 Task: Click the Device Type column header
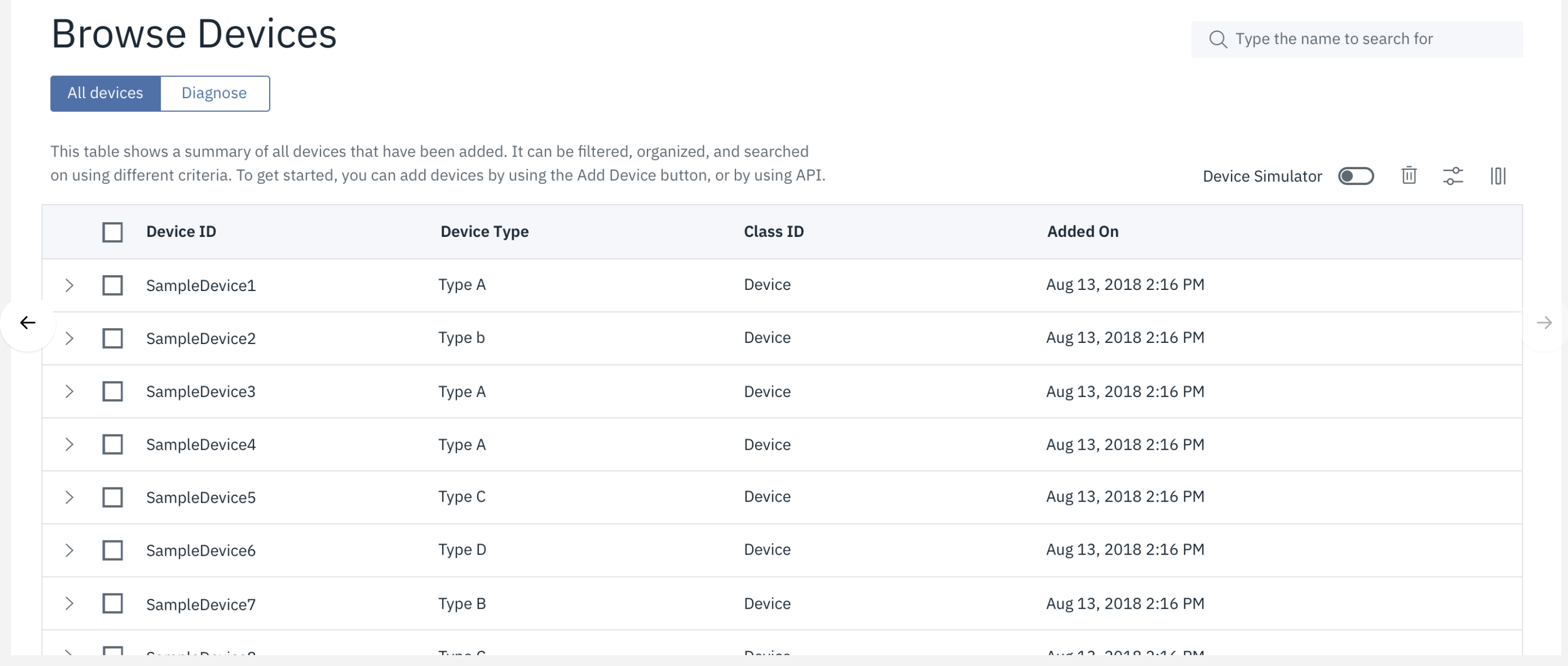(484, 231)
